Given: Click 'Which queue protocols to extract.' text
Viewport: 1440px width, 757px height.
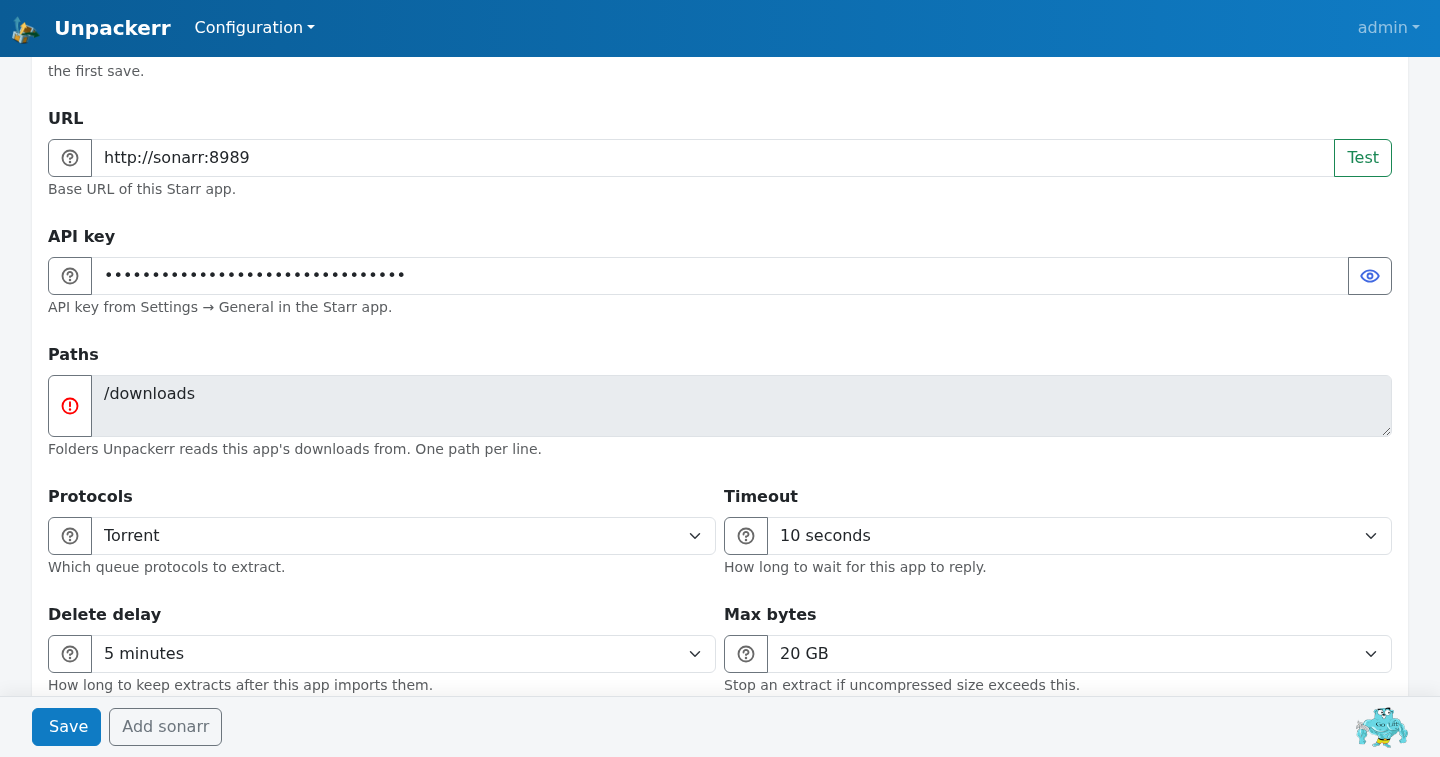Looking at the screenshot, I should pyautogui.click(x=167, y=567).
